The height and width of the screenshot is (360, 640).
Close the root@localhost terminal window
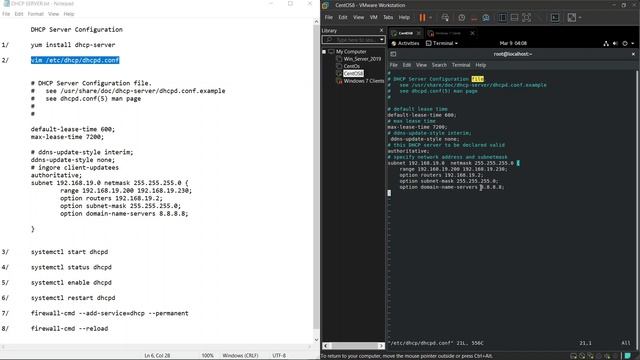point(633,54)
